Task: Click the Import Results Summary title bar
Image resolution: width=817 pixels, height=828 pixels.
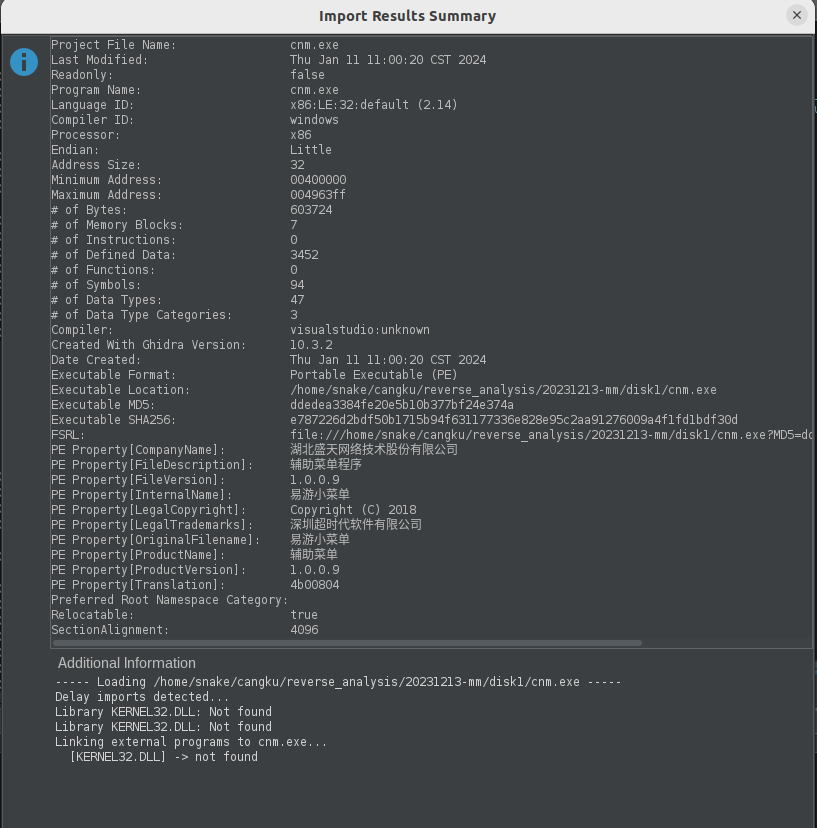Action: click(407, 16)
